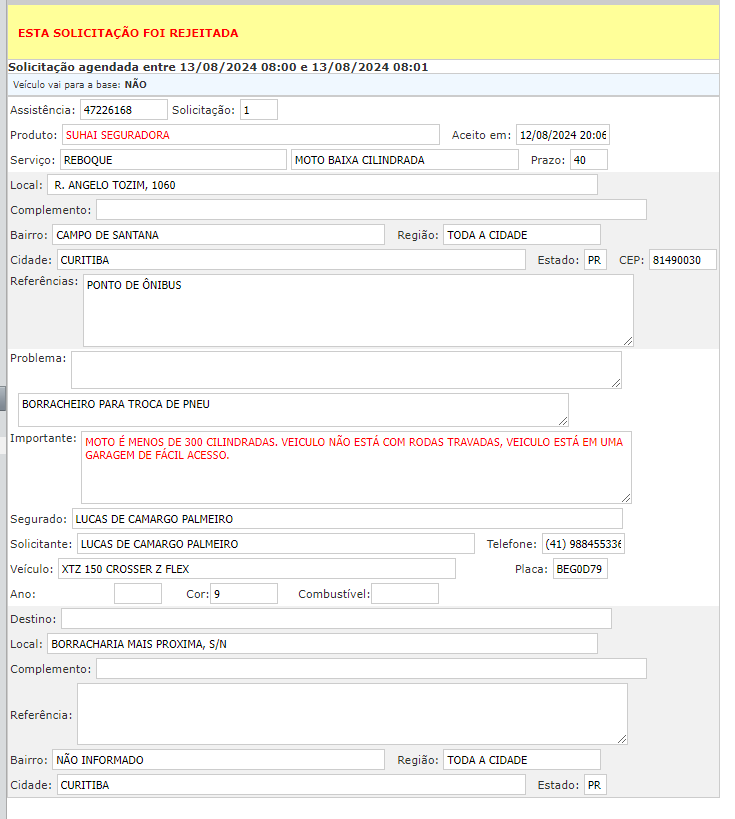
Task: Click the Assistência field showing 47226168
Action: (124, 110)
